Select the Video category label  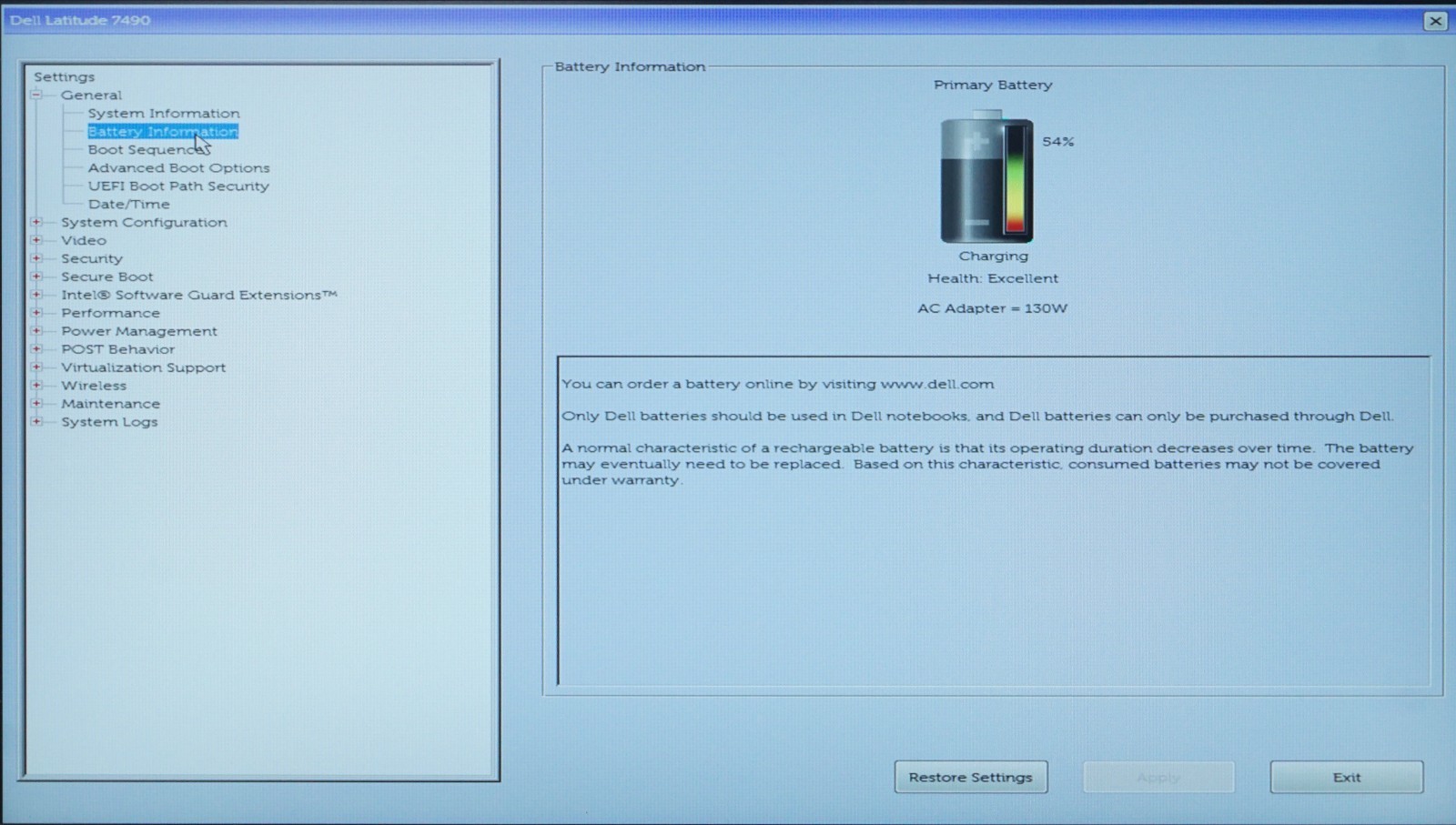click(84, 241)
